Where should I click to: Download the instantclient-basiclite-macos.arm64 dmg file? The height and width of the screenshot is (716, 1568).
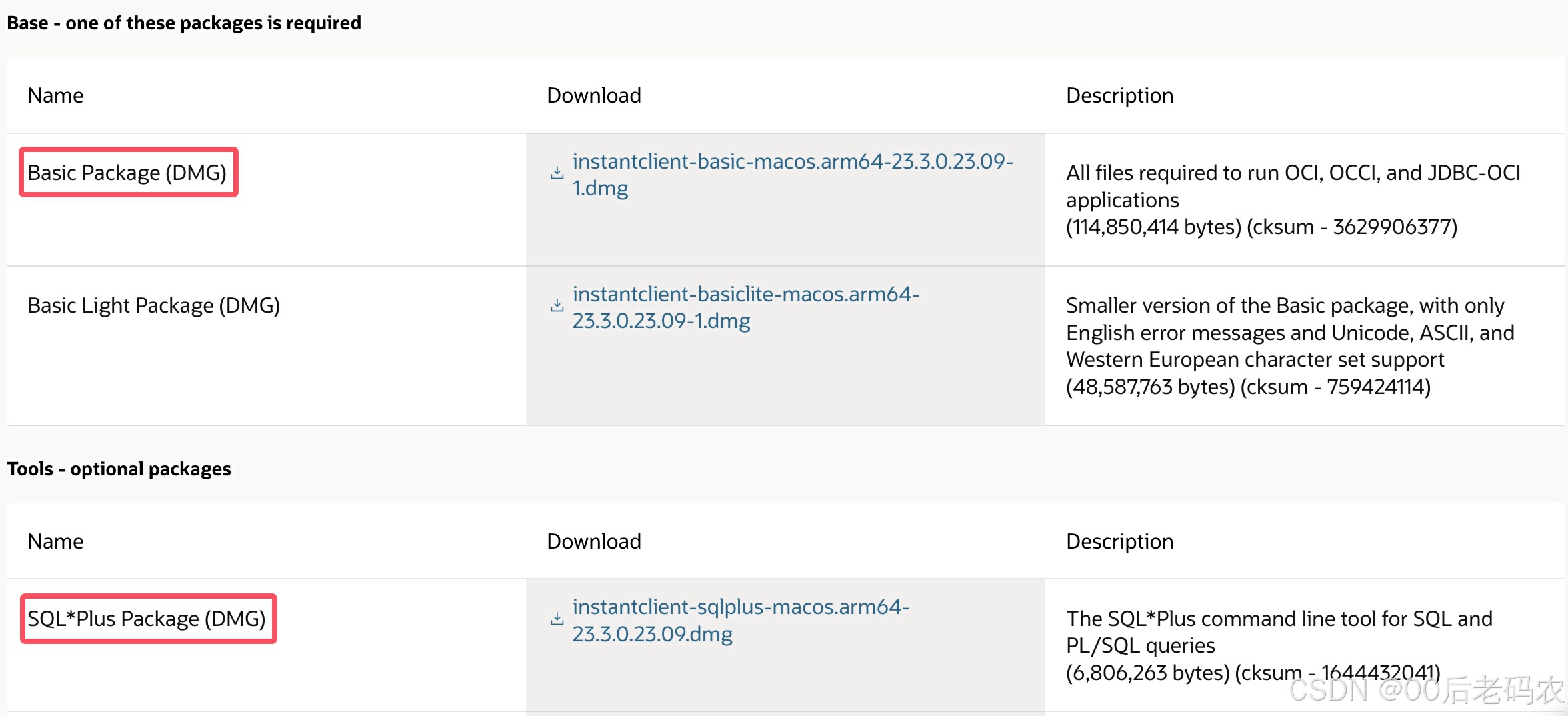click(x=745, y=295)
